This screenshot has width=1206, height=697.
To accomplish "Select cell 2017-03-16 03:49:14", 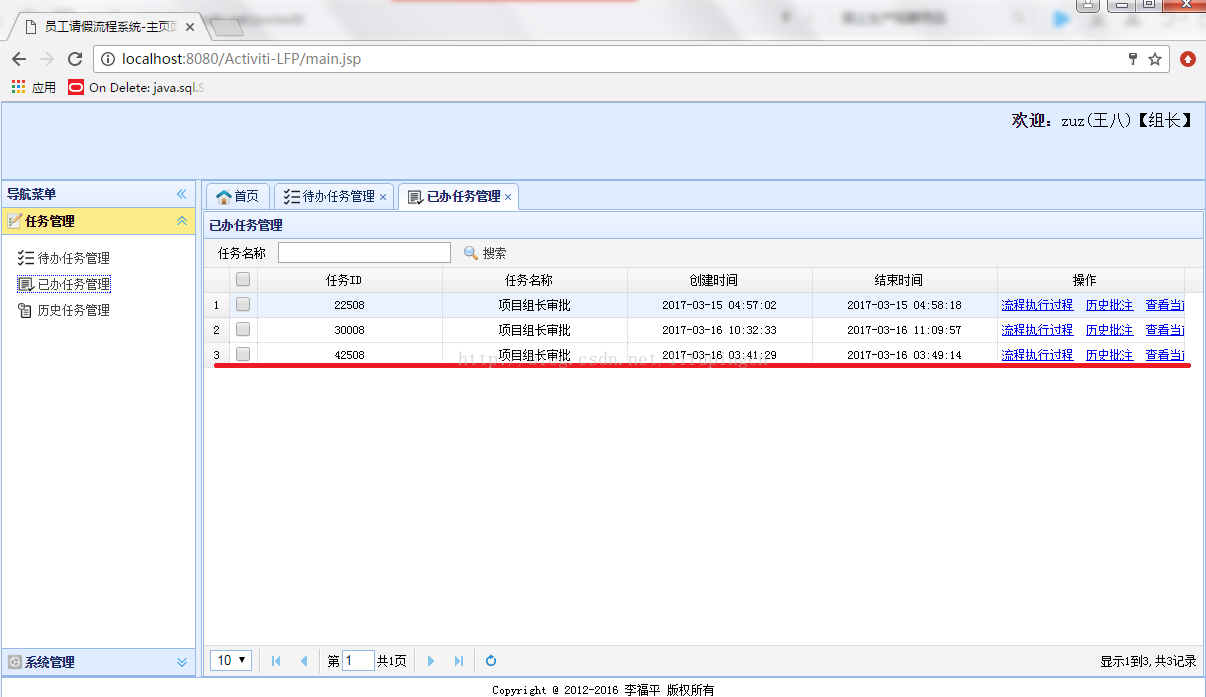I will click(x=904, y=355).
